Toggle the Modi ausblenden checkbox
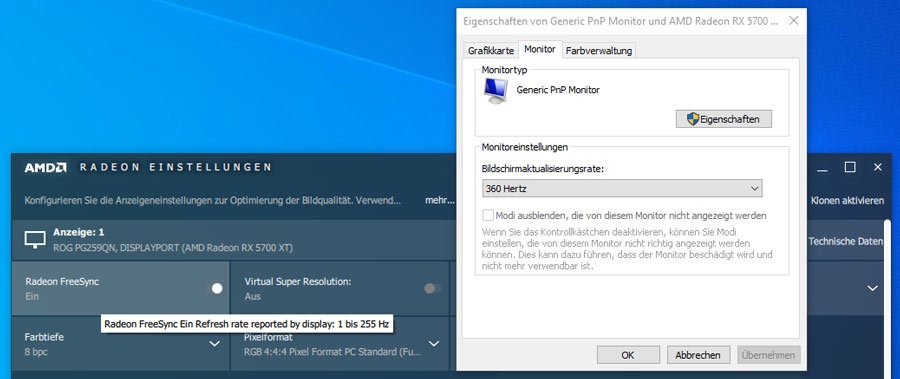This screenshot has height=379, width=900. click(x=488, y=215)
